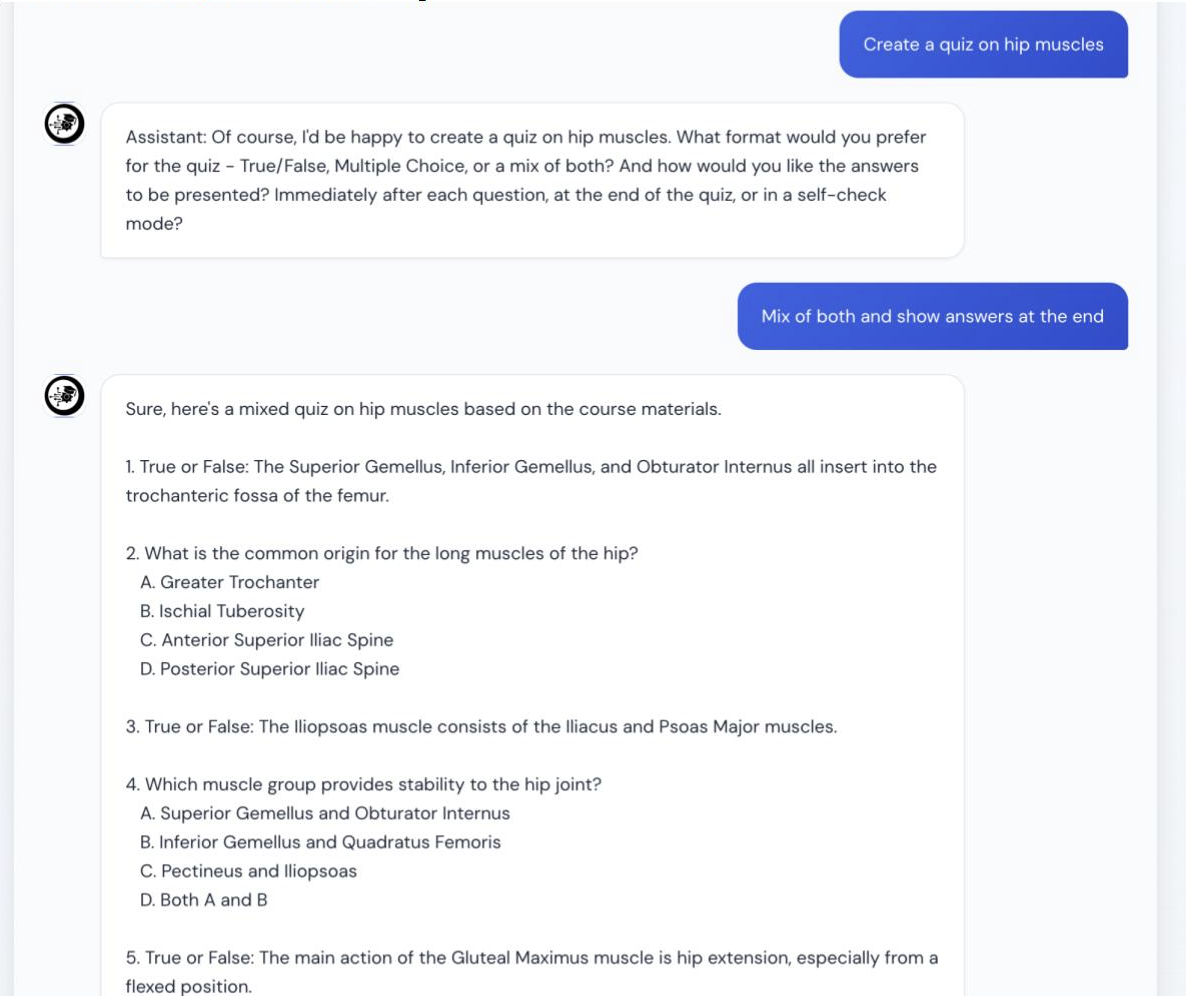Viewport: 1186px width, 996px height.
Task: Choose 'C. Pectineus and Iliopsoas'
Action: (x=249, y=871)
